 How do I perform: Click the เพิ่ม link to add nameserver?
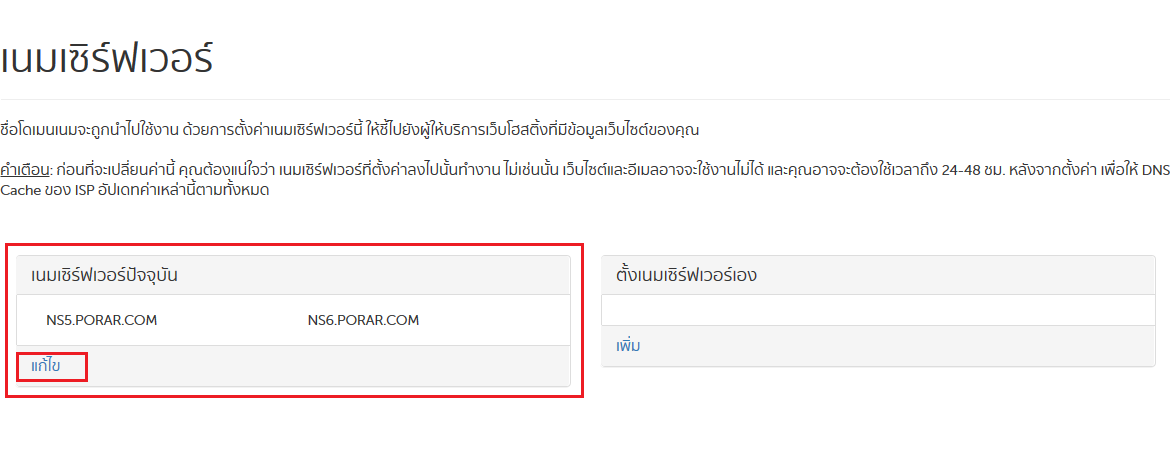[x=628, y=346]
